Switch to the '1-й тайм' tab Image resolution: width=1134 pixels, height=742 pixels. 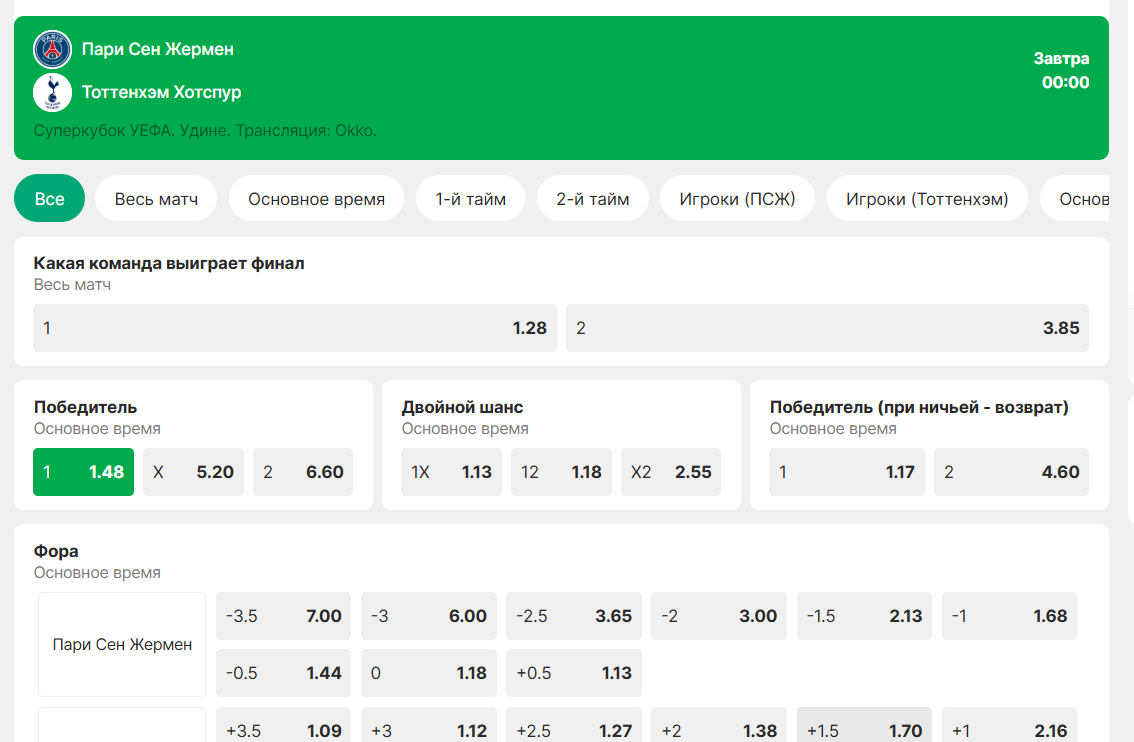[x=470, y=199]
